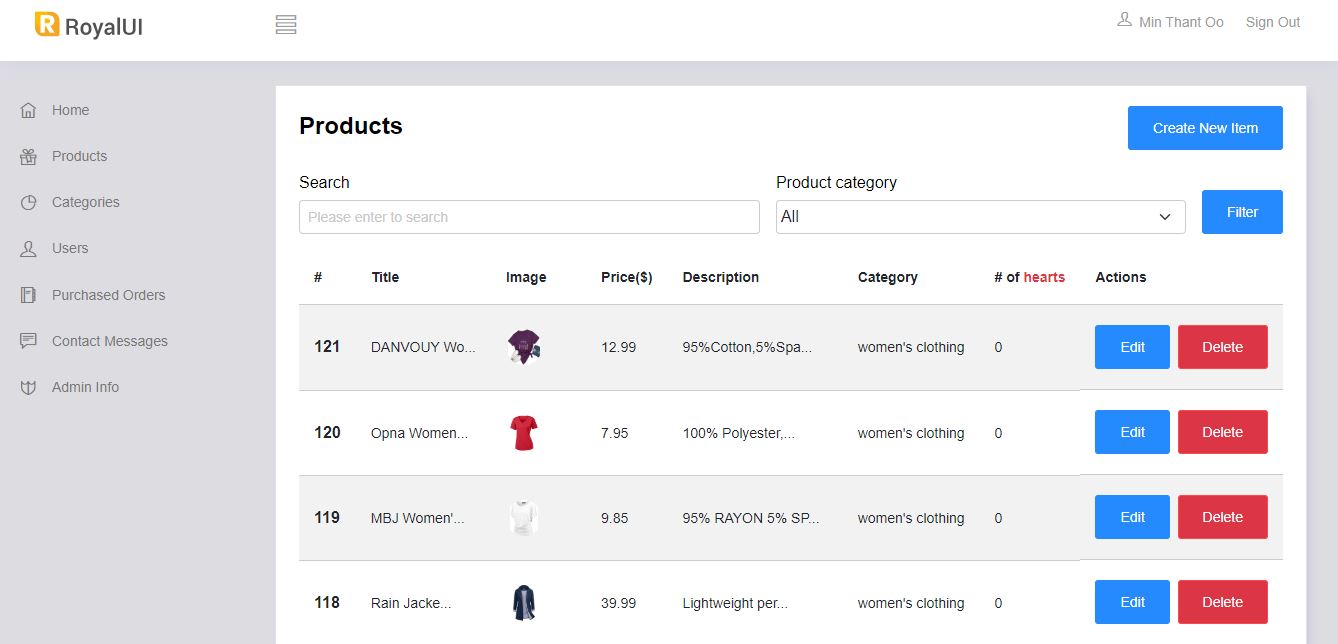The height and width of the screenshot is (644, 1338).
Task: Edit product 121 DANVOUY
Action: (1132, 347)
